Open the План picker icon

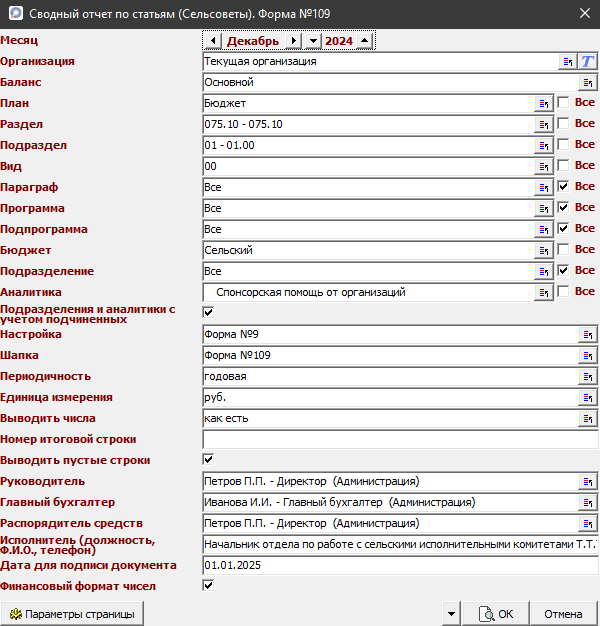click(x=544, y=103)
